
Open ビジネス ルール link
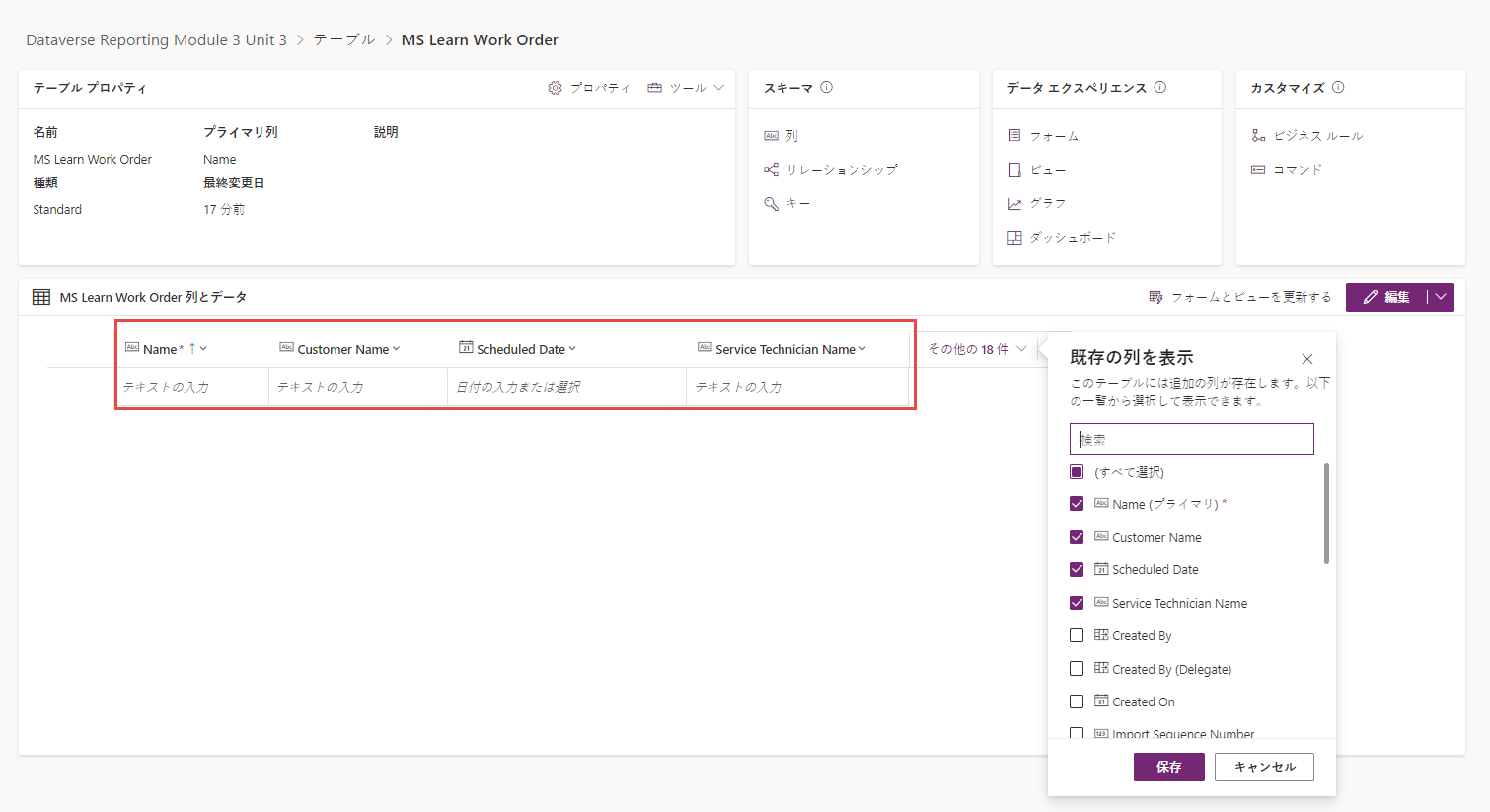tap(1318, 136)
